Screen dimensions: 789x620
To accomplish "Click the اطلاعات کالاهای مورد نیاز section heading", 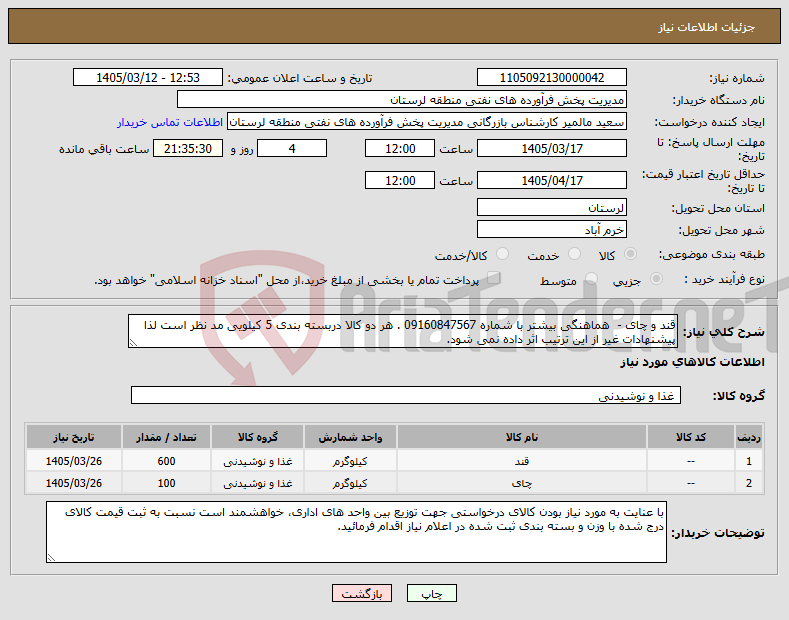I will tap(692, 362).
